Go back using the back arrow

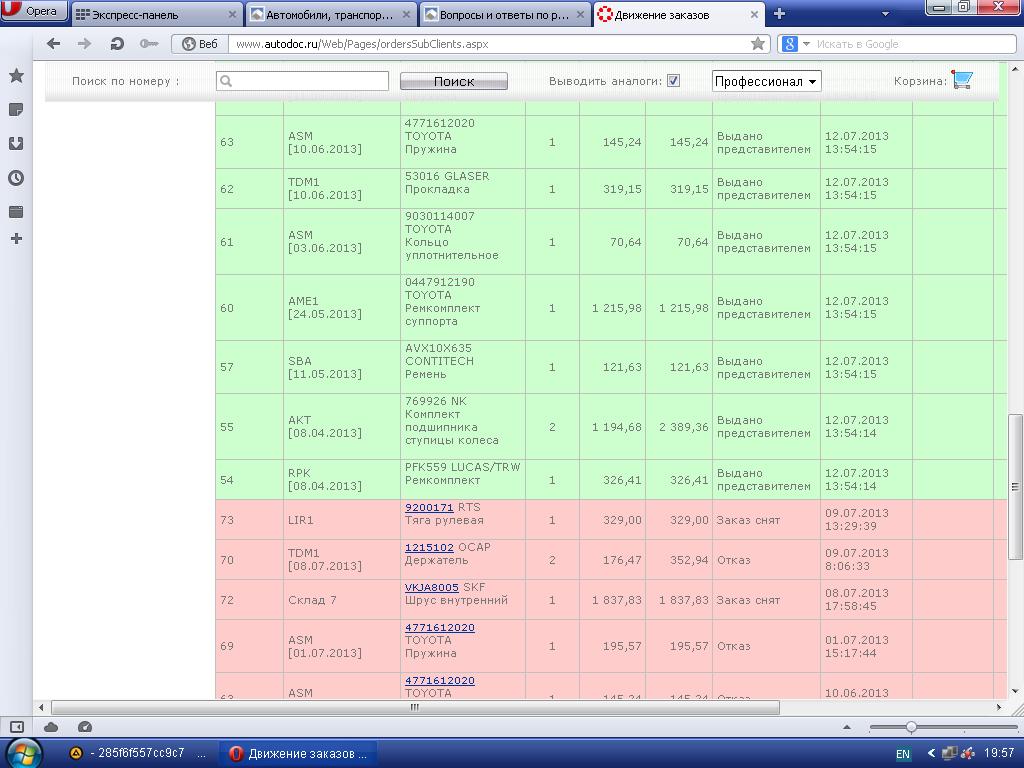coord(54,44)
